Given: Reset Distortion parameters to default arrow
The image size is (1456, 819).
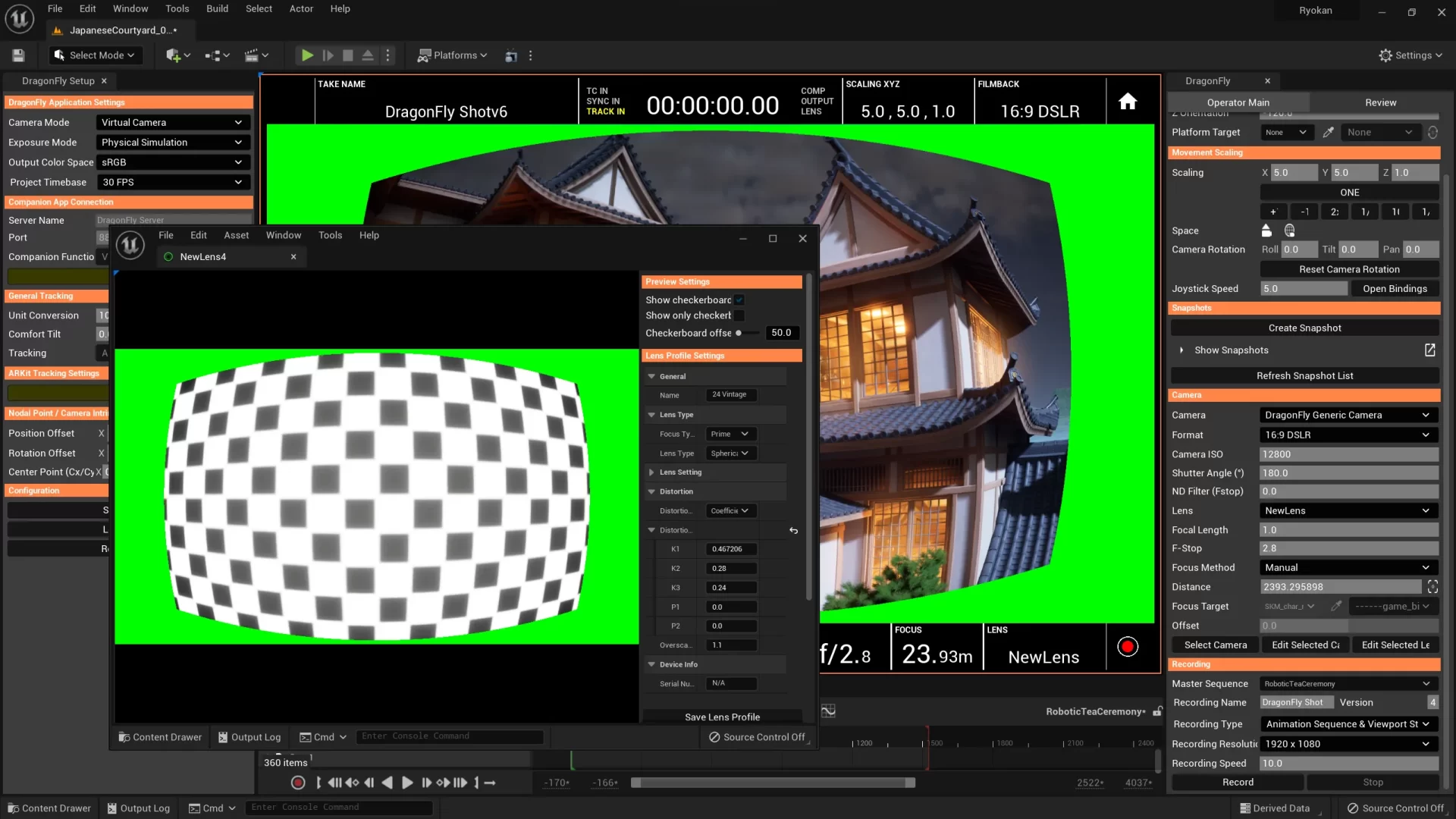Looking at the screenshot, I should [793, 531].
